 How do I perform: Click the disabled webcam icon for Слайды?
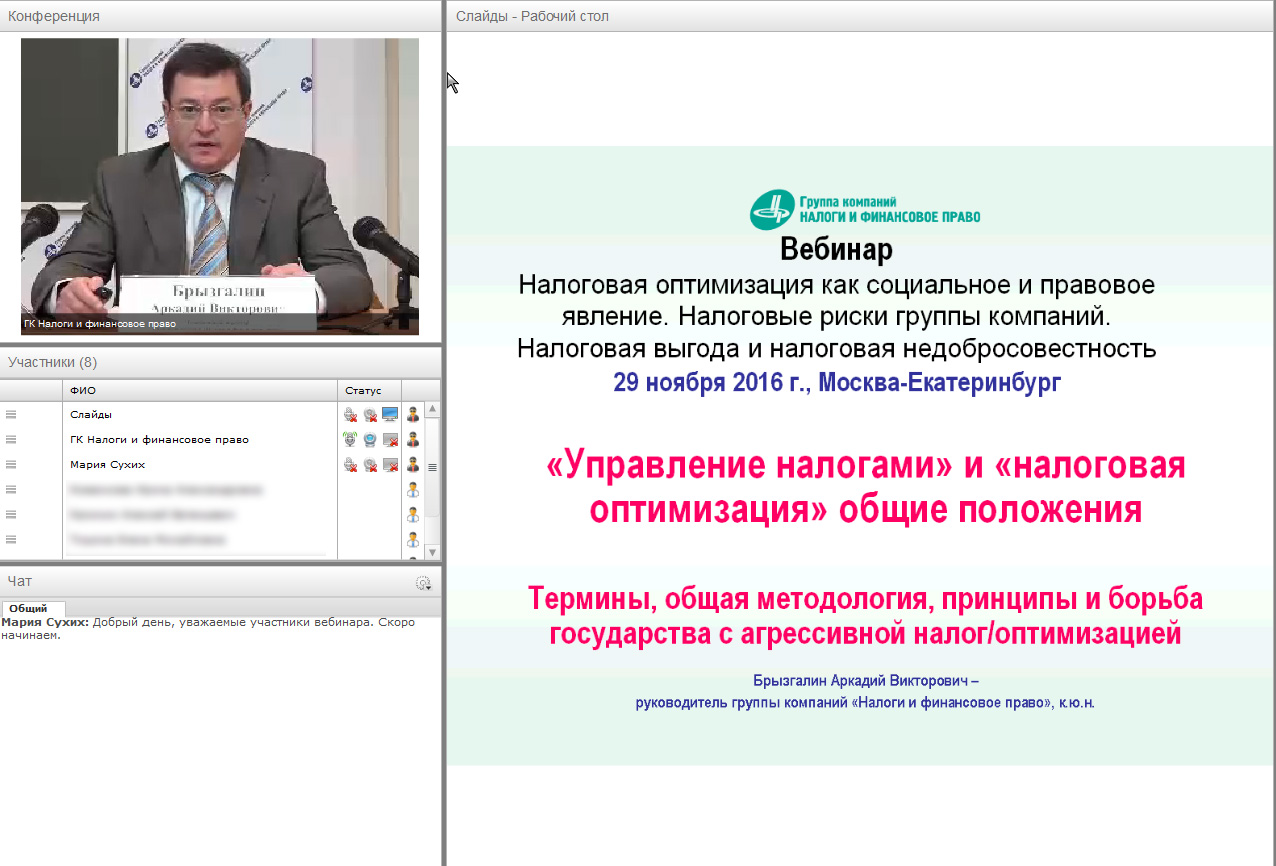[x=370, y=414]
